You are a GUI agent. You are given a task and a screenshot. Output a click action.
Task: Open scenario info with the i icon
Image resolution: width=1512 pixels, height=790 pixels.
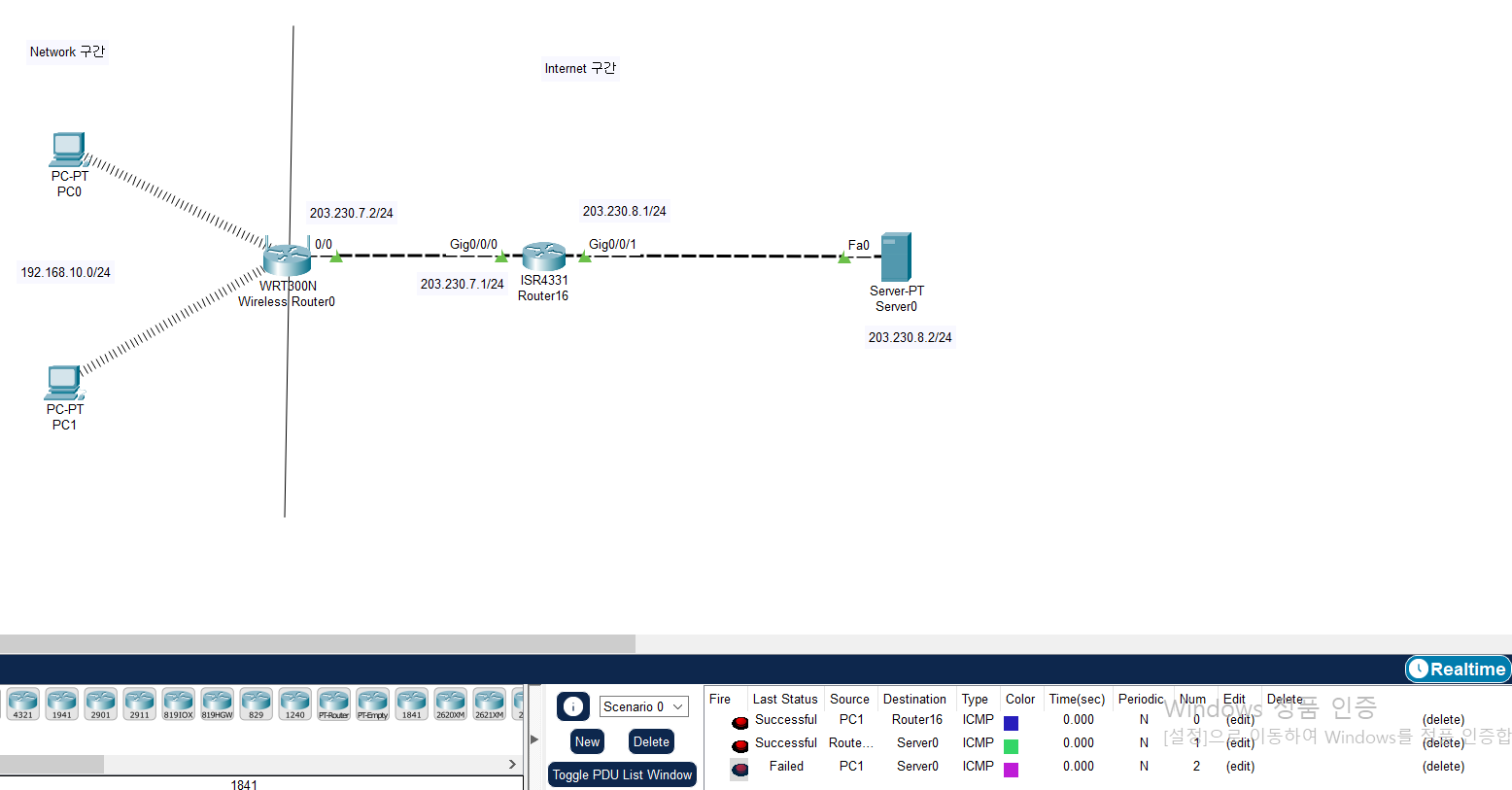[x=573, y=706]
